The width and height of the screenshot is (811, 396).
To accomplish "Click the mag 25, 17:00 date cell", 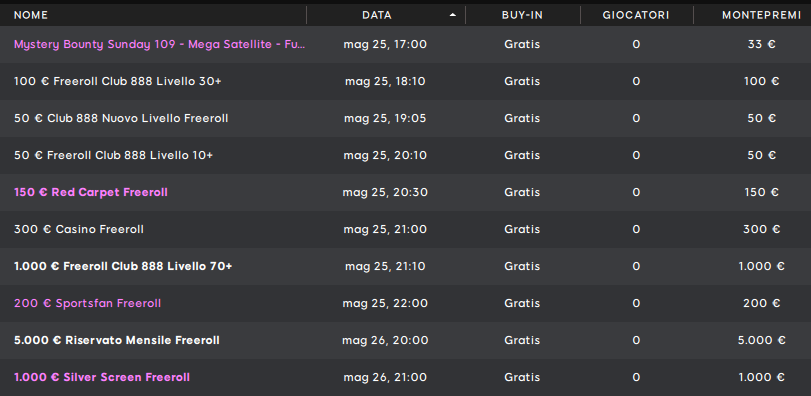I will point(385,44).
